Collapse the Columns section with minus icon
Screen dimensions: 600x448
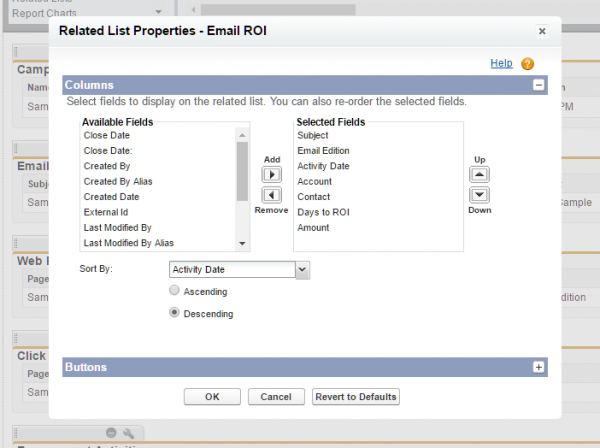click(539, 86)
